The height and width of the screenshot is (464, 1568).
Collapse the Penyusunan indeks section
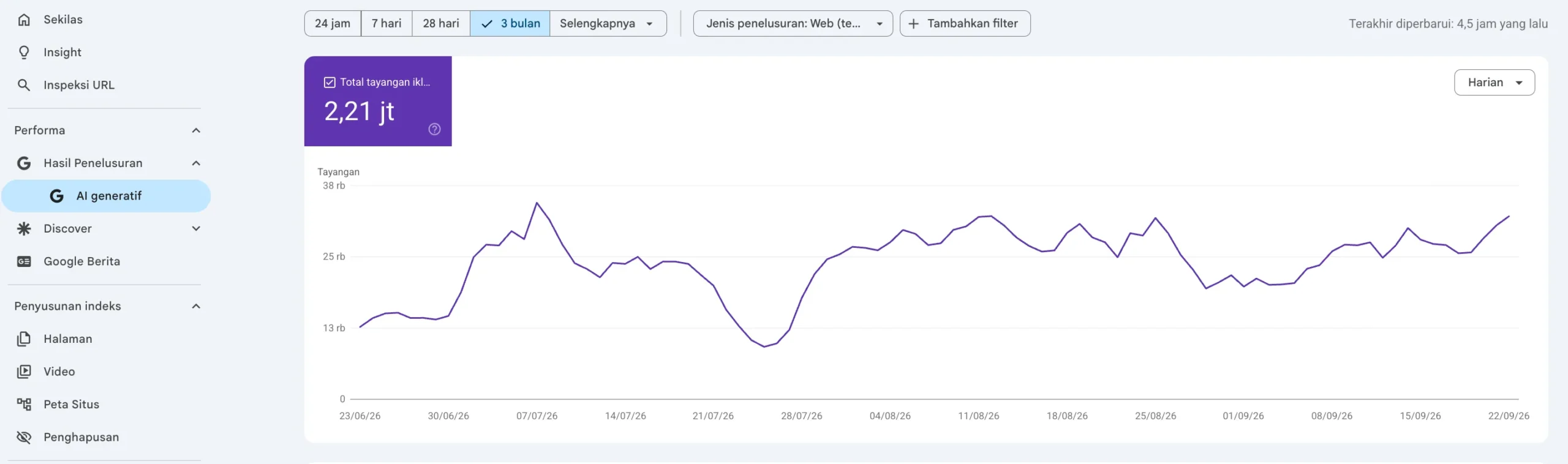(196, 306)
